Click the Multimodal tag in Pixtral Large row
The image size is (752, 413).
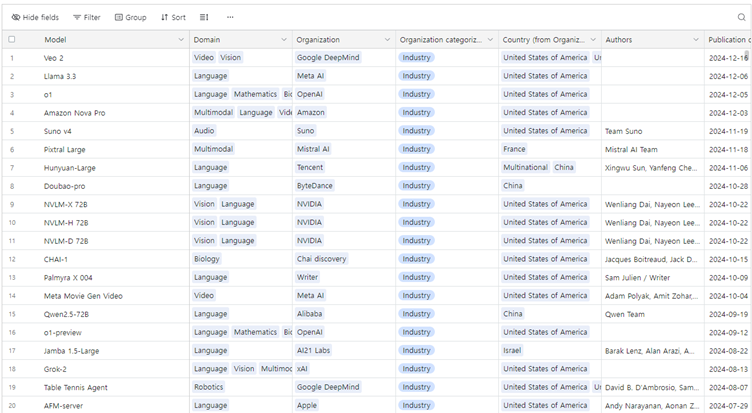click(x=213, y=149)
